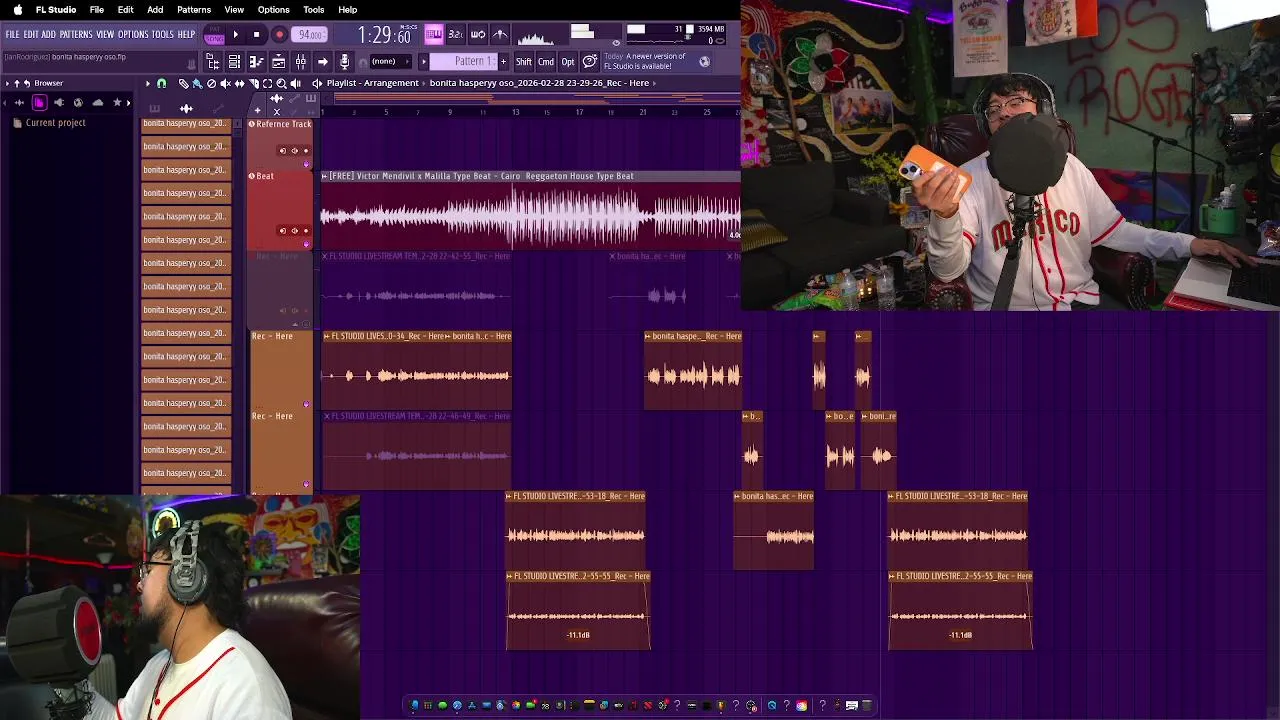This screenshot has width=1280, height=720.
Task: Open the PATTERNS menu in FL Studio
Action: [x=76, y=35]
